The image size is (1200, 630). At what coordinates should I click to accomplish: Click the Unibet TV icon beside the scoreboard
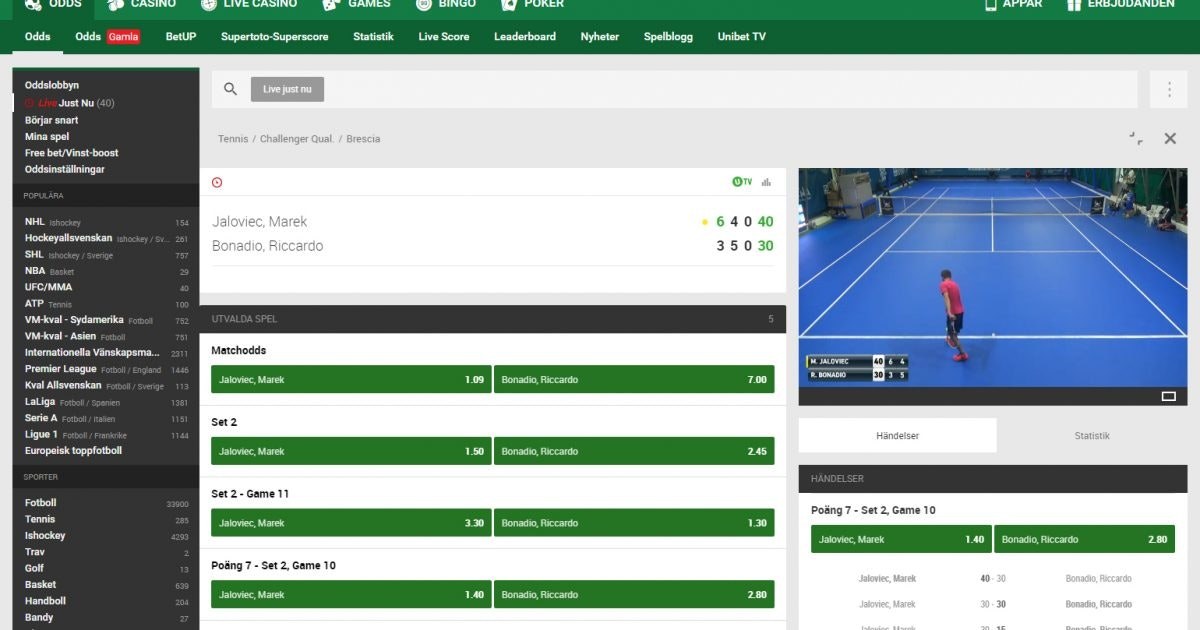(x=741, y=181)
